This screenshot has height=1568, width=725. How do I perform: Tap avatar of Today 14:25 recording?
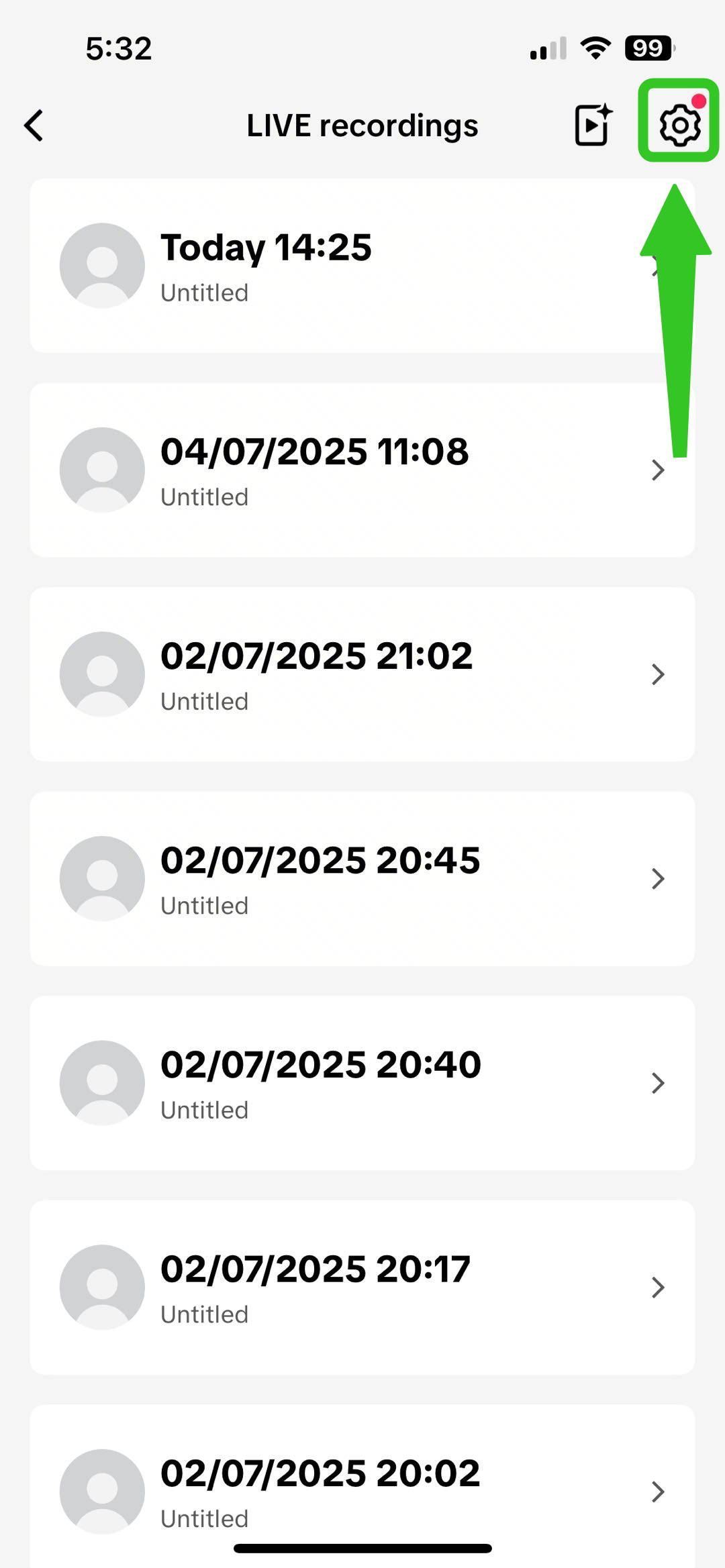(102, 266)
